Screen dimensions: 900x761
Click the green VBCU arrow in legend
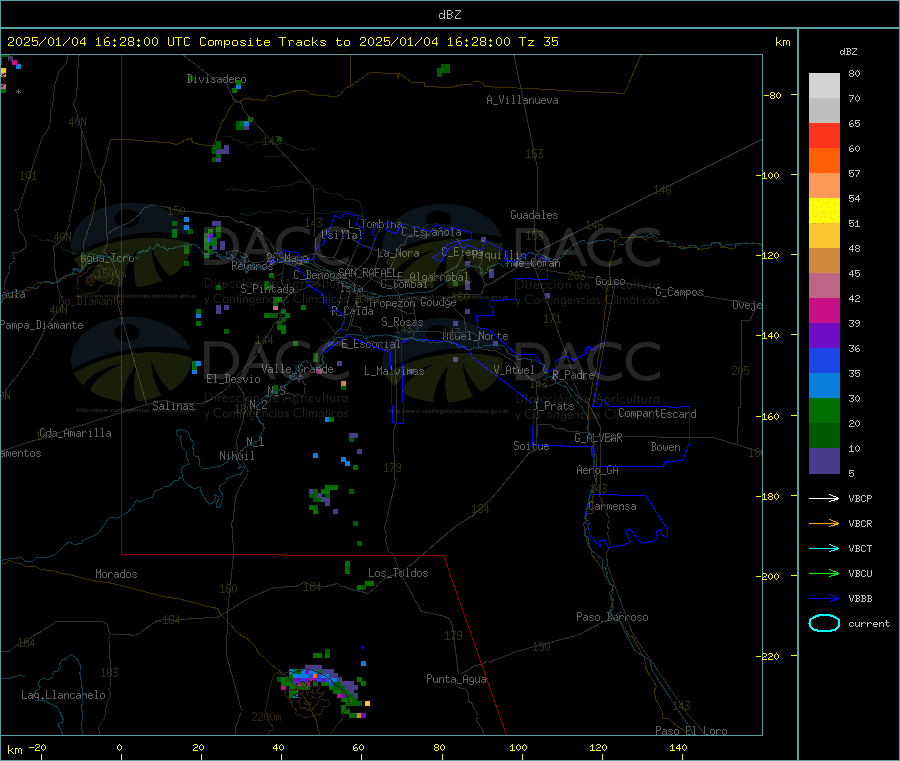(824, 573)
